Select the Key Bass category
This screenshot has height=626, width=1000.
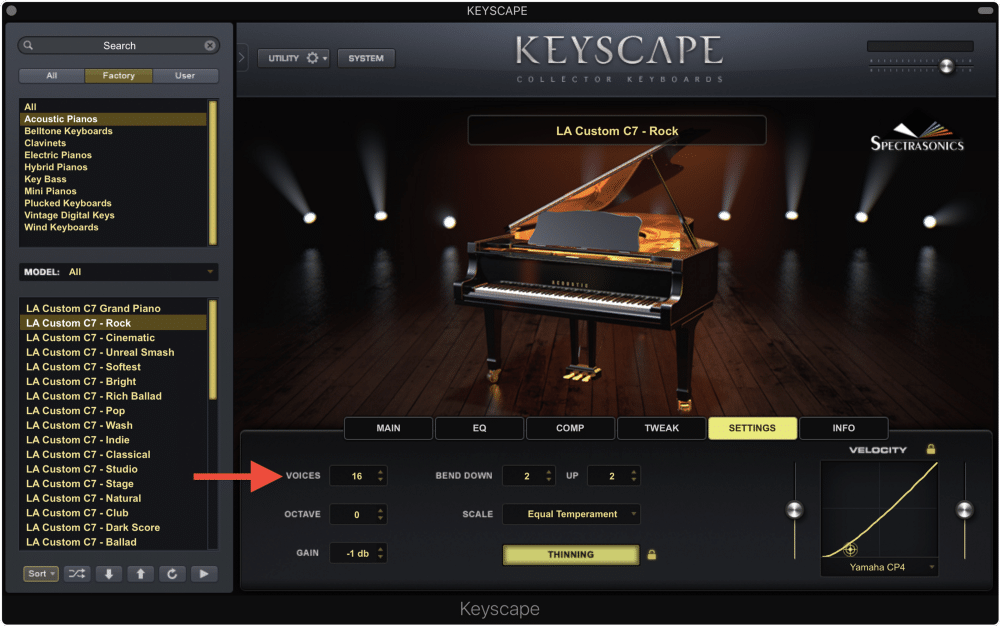coord(113,179)
